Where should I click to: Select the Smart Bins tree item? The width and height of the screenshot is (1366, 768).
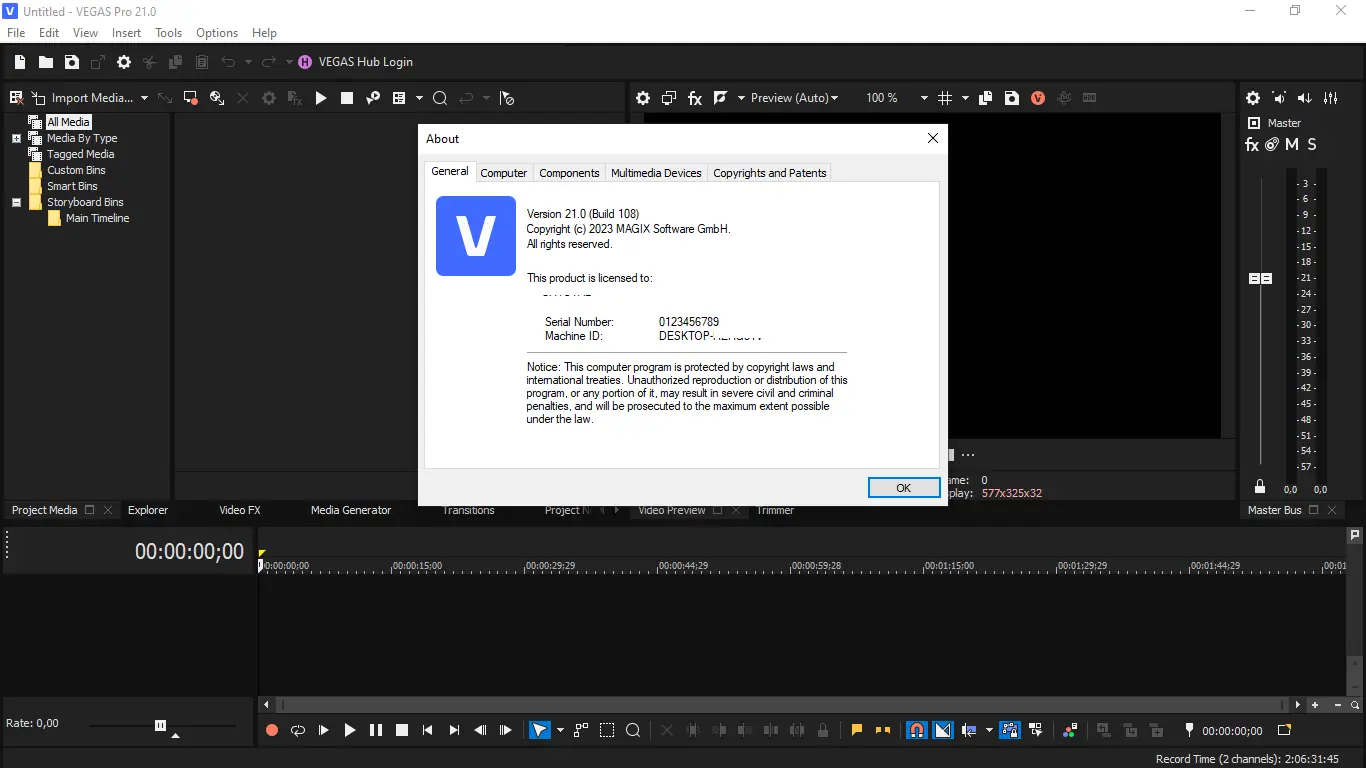[x=72, y=186]
